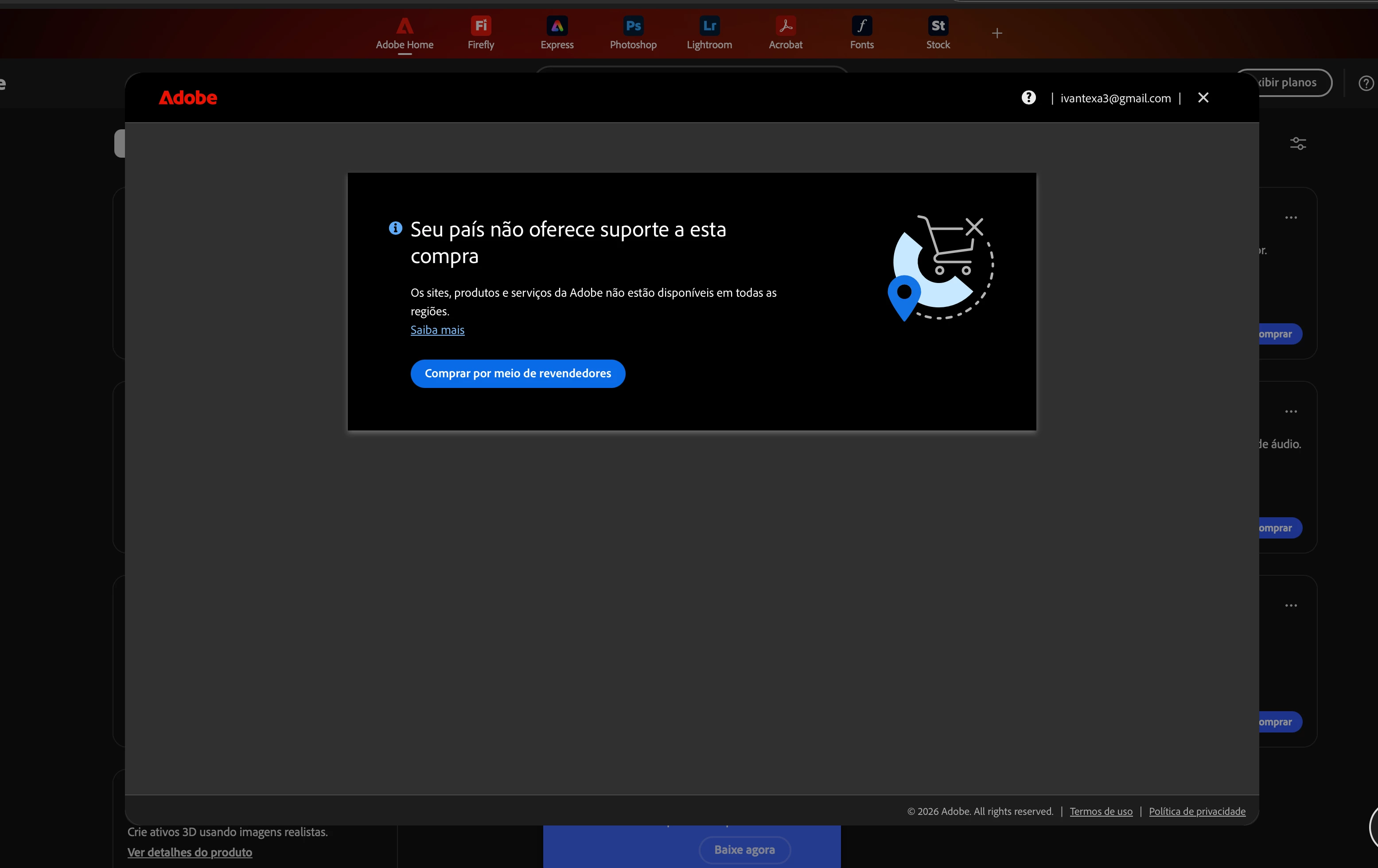Open Política de privacidade in the footer

pyautogui.click(x=1197, y=811)
